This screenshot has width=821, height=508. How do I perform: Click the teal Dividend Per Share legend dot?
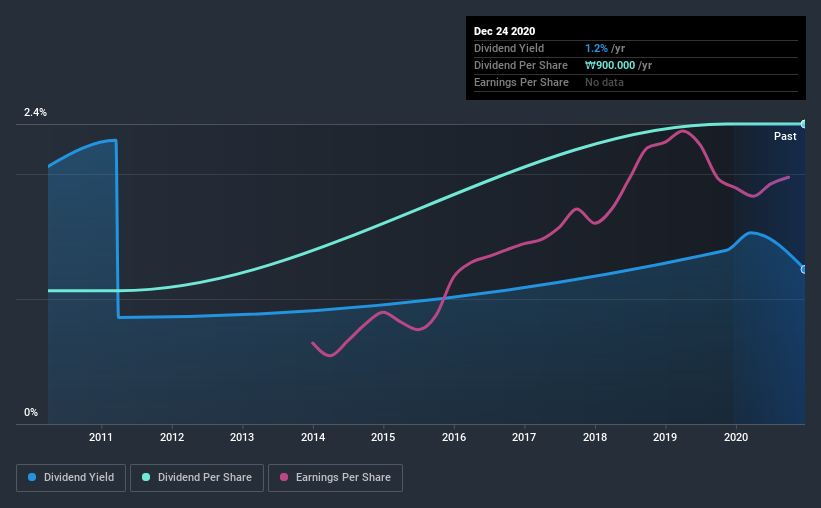click(146, 477)
